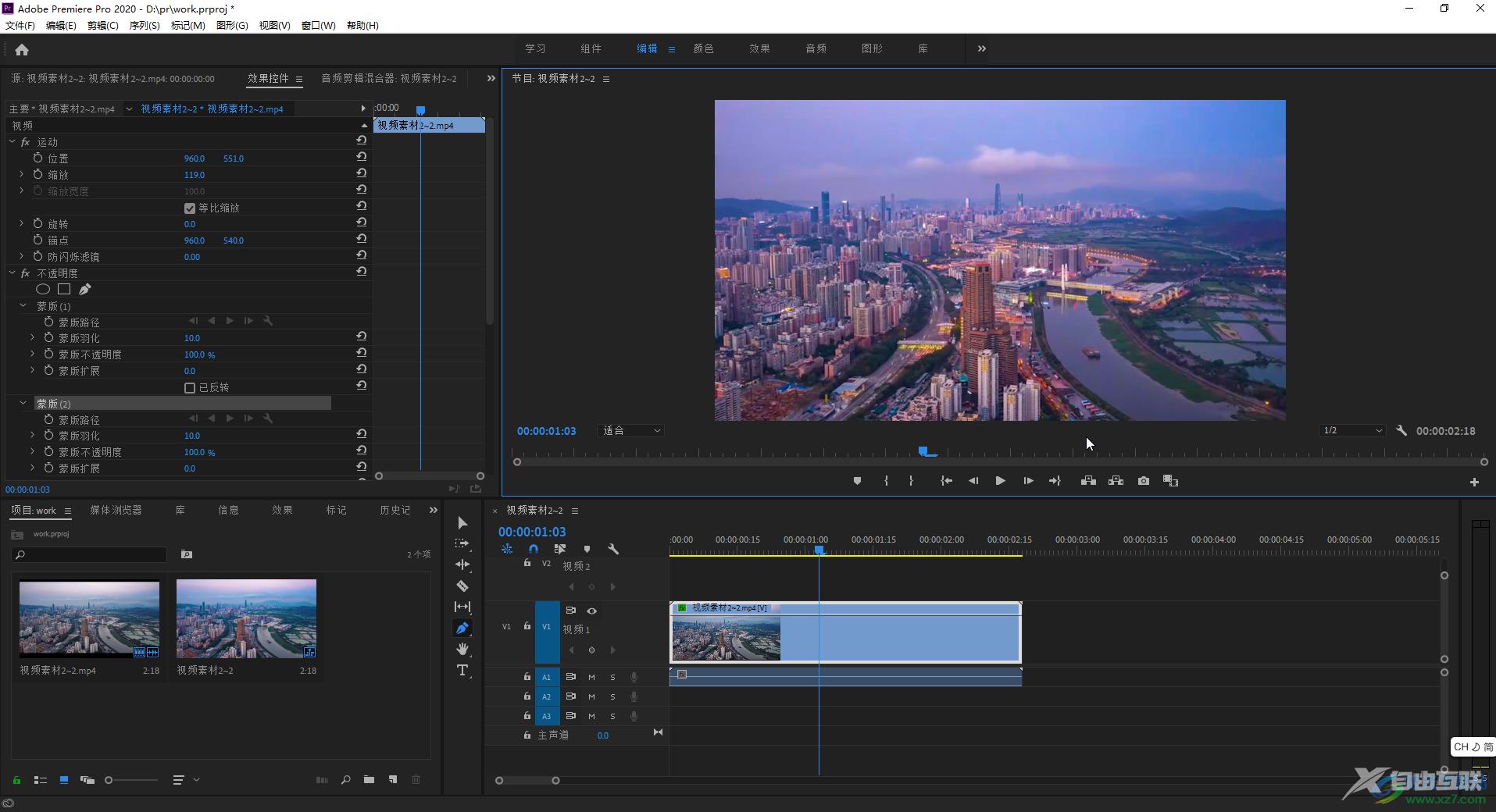Select the Selection tool arrow
This screenshot has height=812, width=1496.
pos(462,522)
